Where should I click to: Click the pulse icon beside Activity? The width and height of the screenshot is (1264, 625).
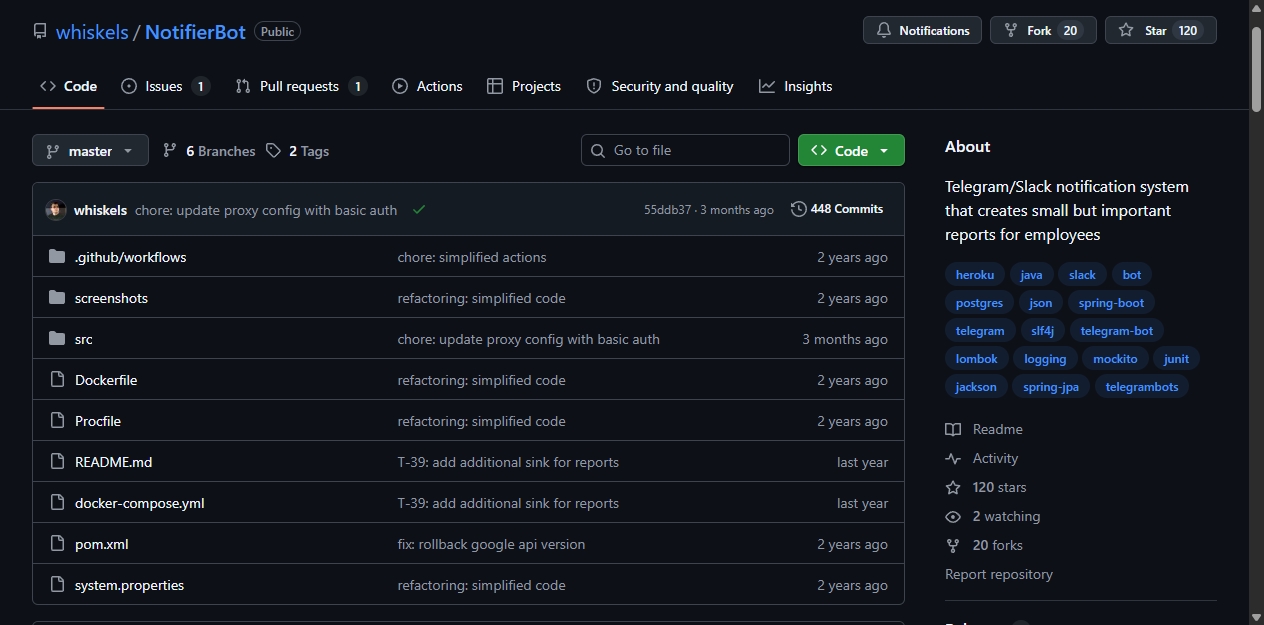point(953,458)
